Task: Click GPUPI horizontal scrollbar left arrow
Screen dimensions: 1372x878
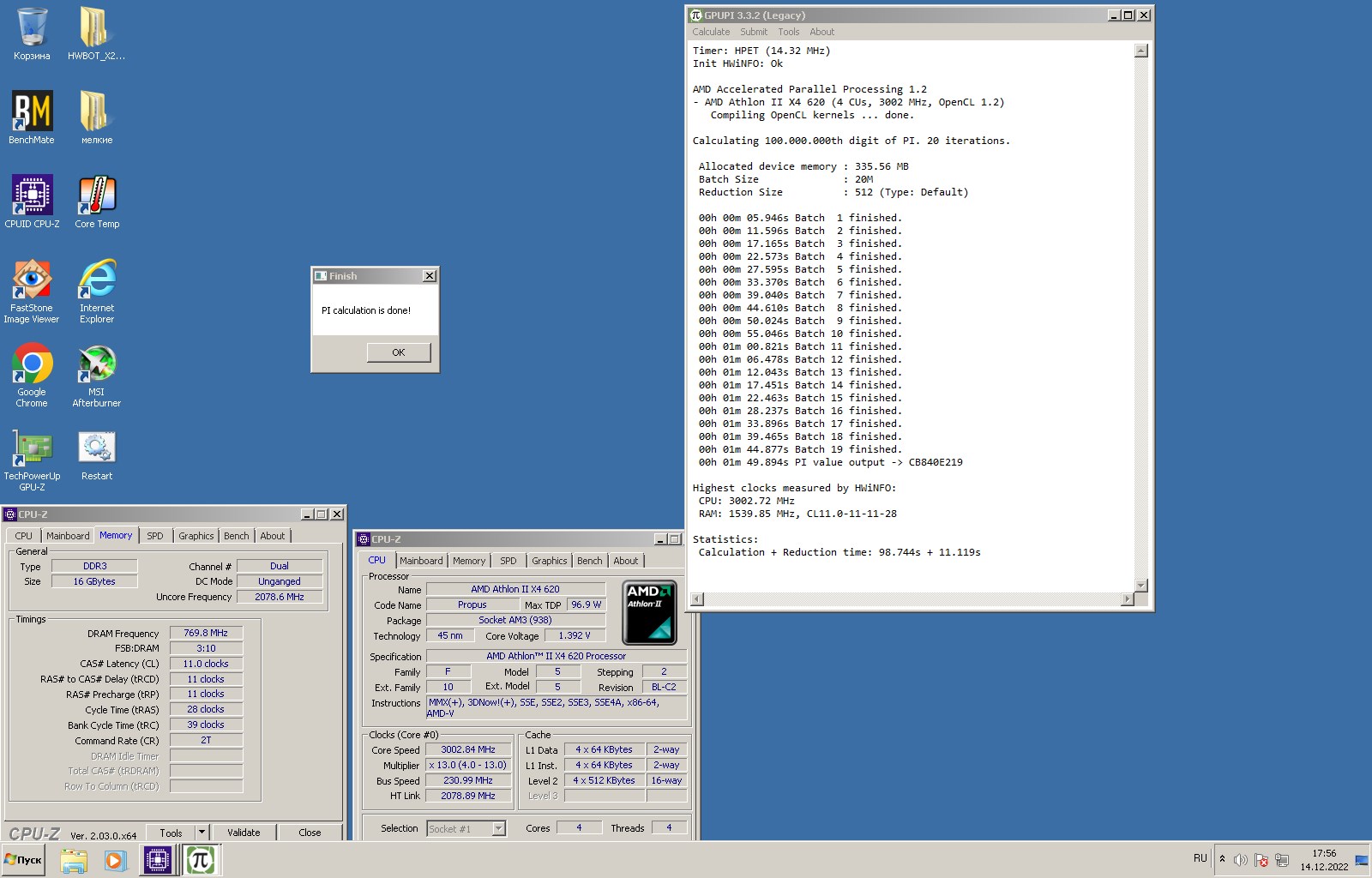Action: pyautogui.click(x=697, y=598)
